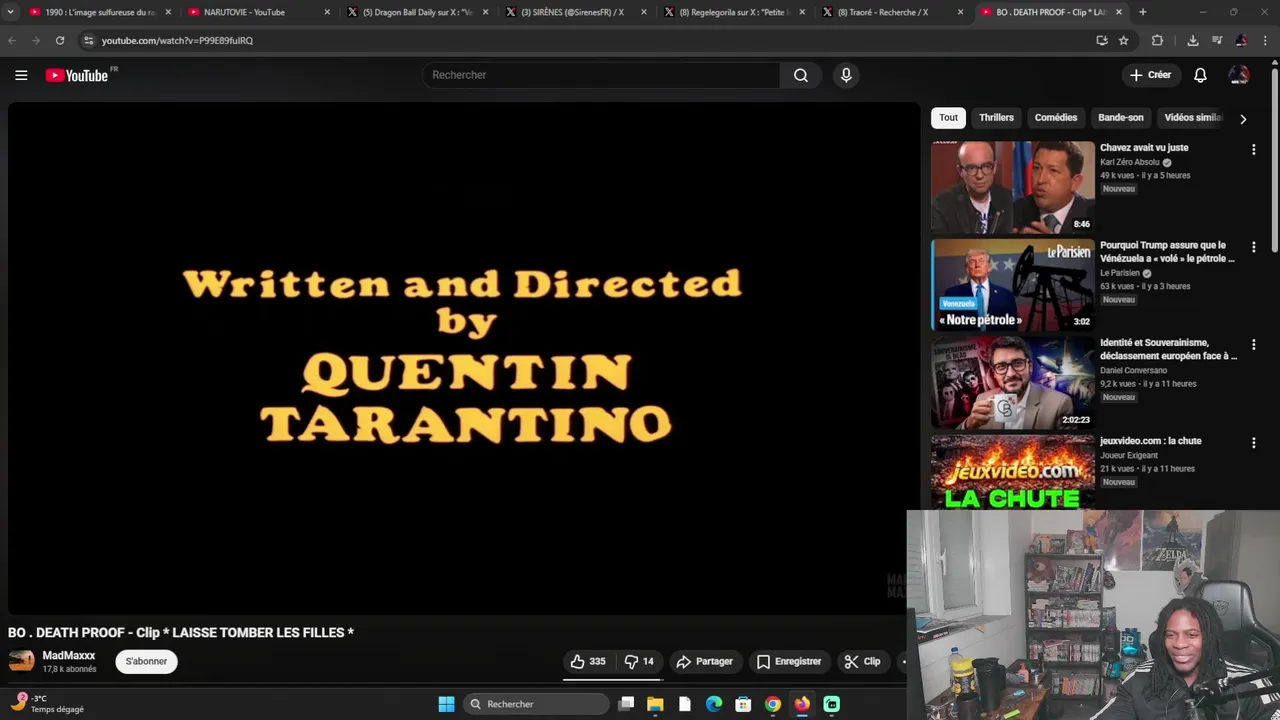Open the Windows Start menu
Image resolution: width=1280 pixels, height=720 pixels.
(447, 704)
